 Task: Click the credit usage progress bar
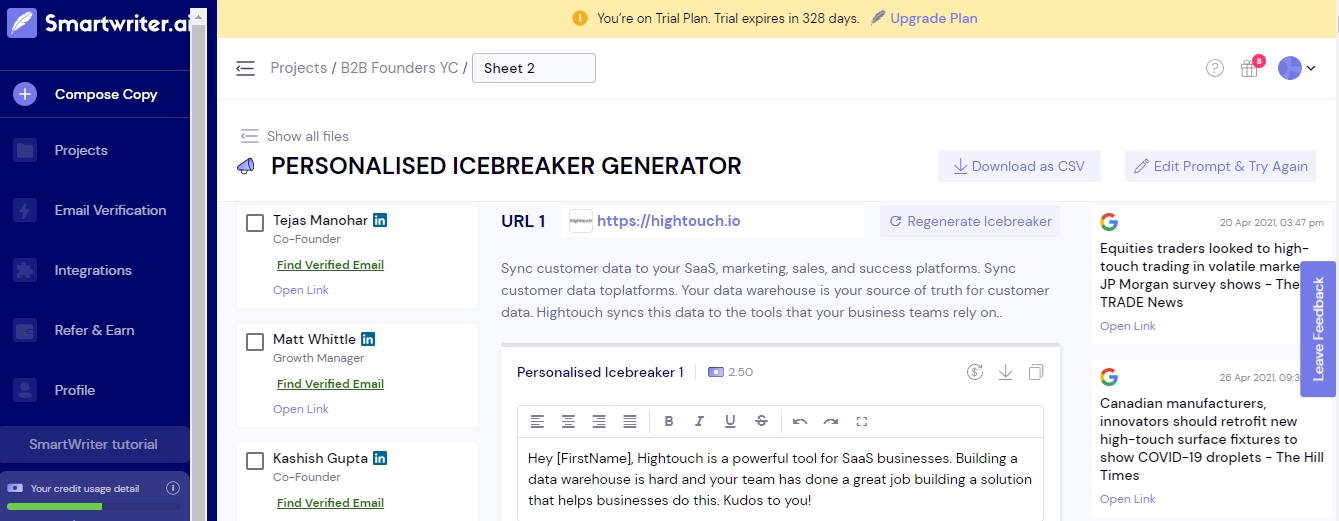pos(94,507)
